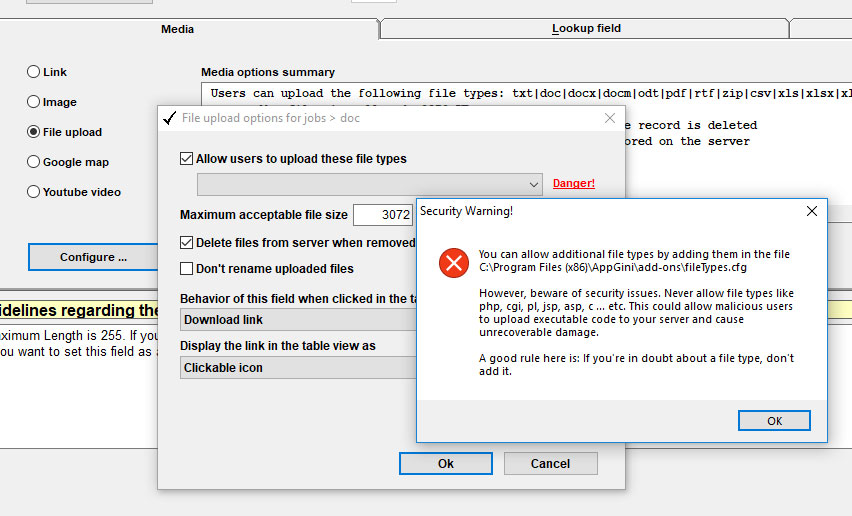Open the Clickable icon display dropdown
Image resolution: width=852 pixels, height=516 pixels.
point(298,368)
